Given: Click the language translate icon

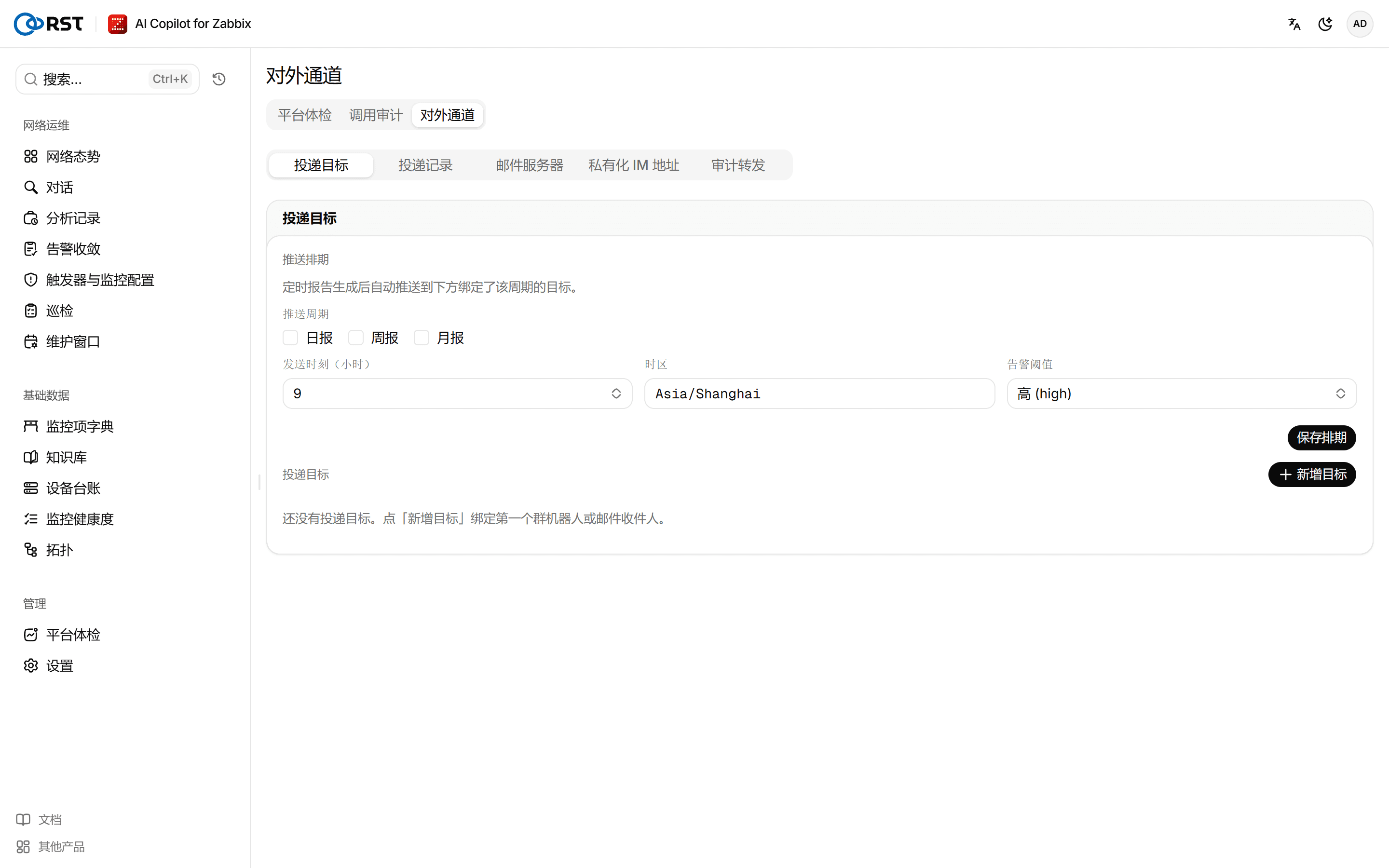Looking at the screenshot, I should click(1294, 24).
